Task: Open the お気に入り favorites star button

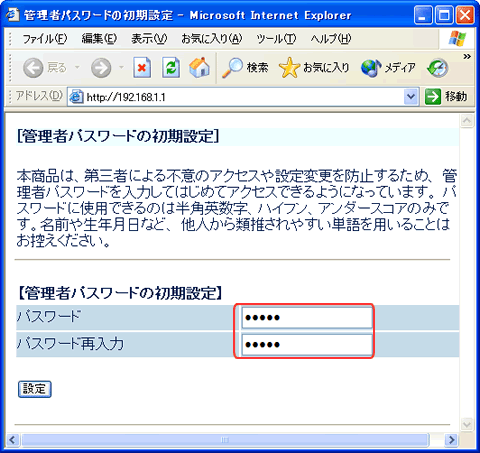Action: point(314,68)
